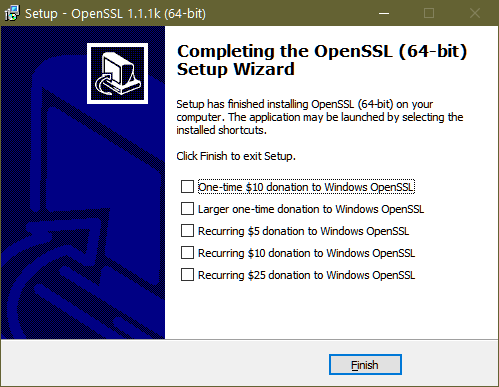Screen dimensions: 499x387
Task: Click the 'Recurring $5 donation to Windows OpenSSL' label text
Action: (x=303, y=231)
